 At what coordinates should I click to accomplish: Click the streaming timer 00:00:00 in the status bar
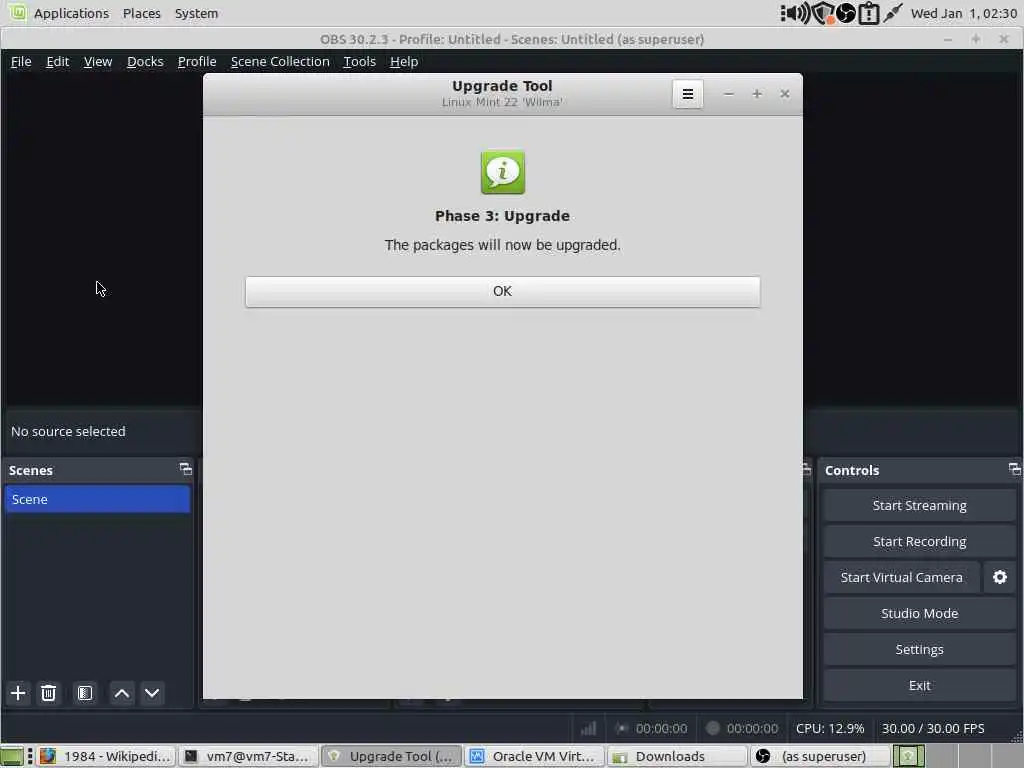tap(662, 728)
